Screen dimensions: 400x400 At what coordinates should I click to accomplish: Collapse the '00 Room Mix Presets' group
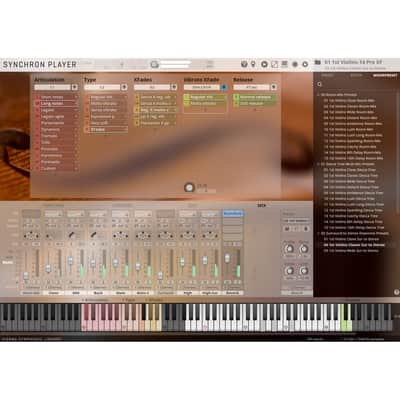318,95
